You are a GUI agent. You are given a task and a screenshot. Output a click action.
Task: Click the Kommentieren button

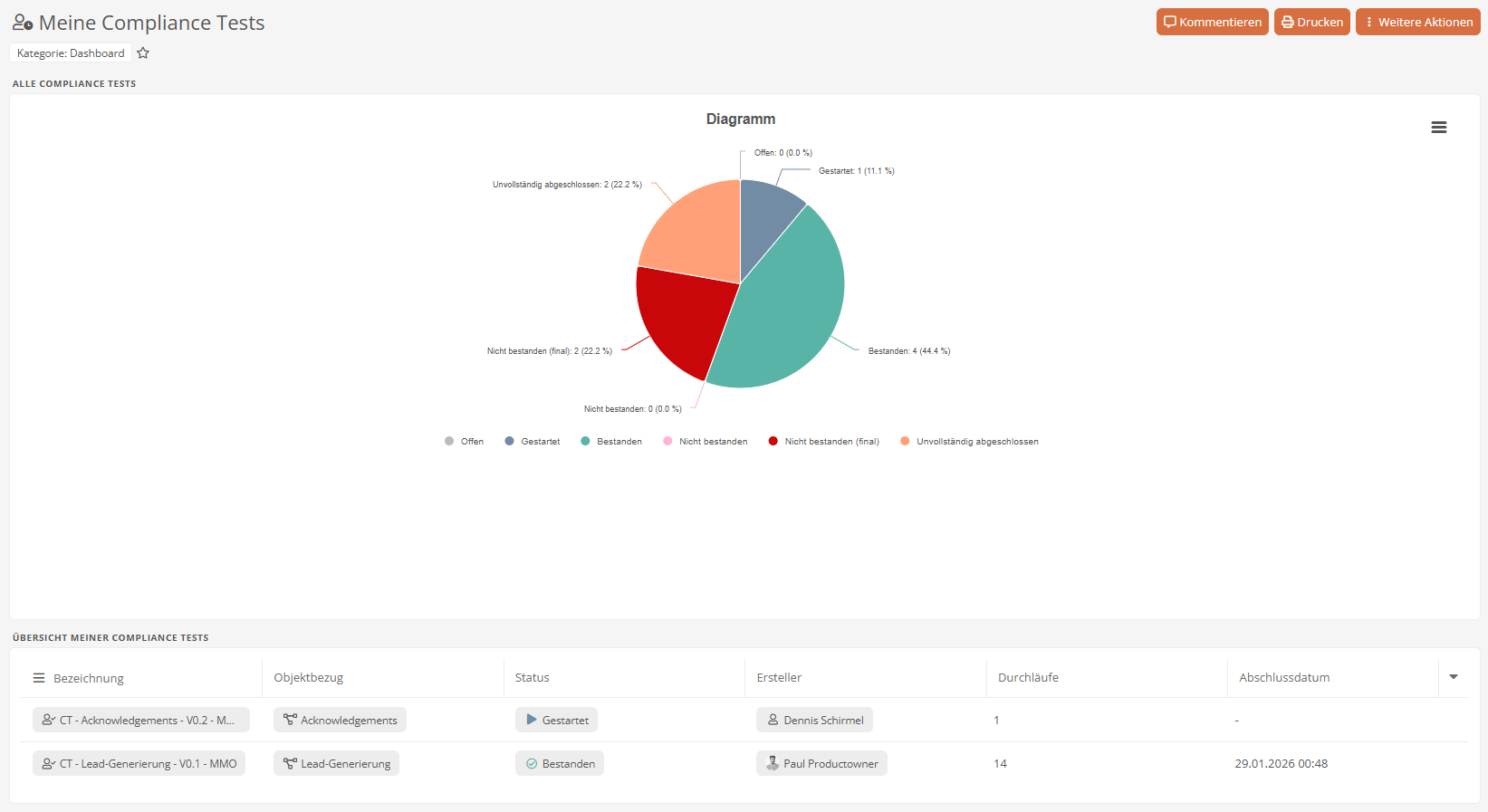coord(1212,23)
